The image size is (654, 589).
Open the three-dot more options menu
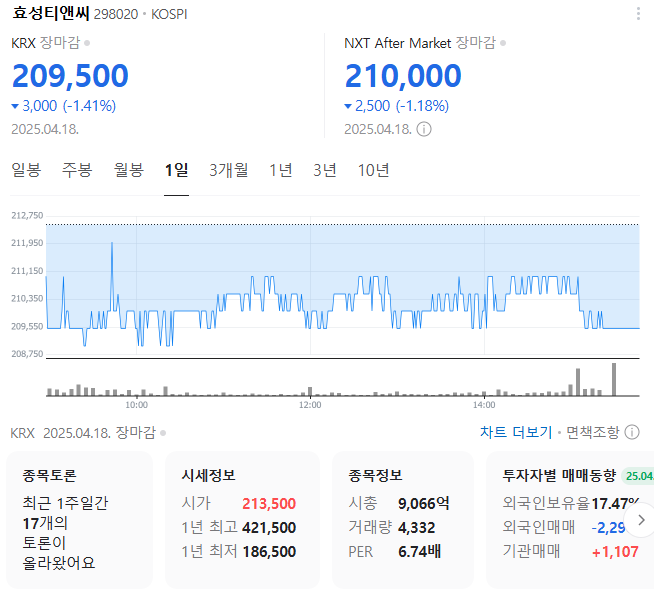(638, 14)
